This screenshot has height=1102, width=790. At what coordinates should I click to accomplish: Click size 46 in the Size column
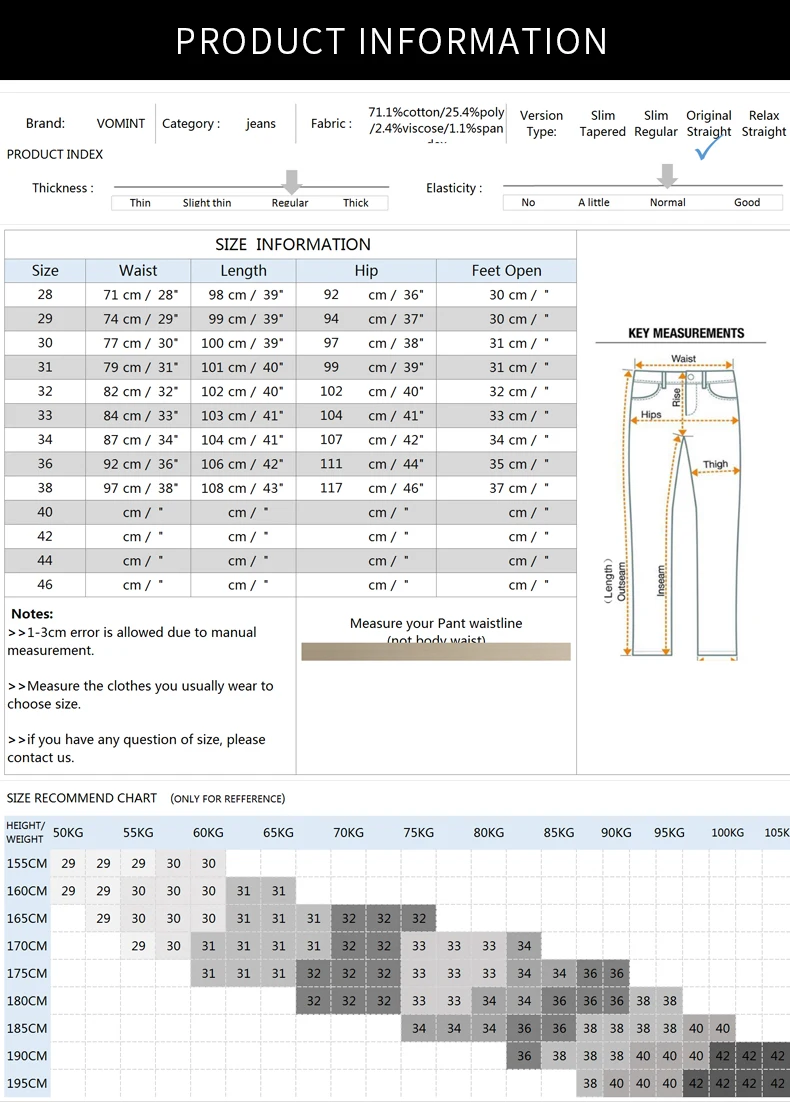tap(45, 585)
